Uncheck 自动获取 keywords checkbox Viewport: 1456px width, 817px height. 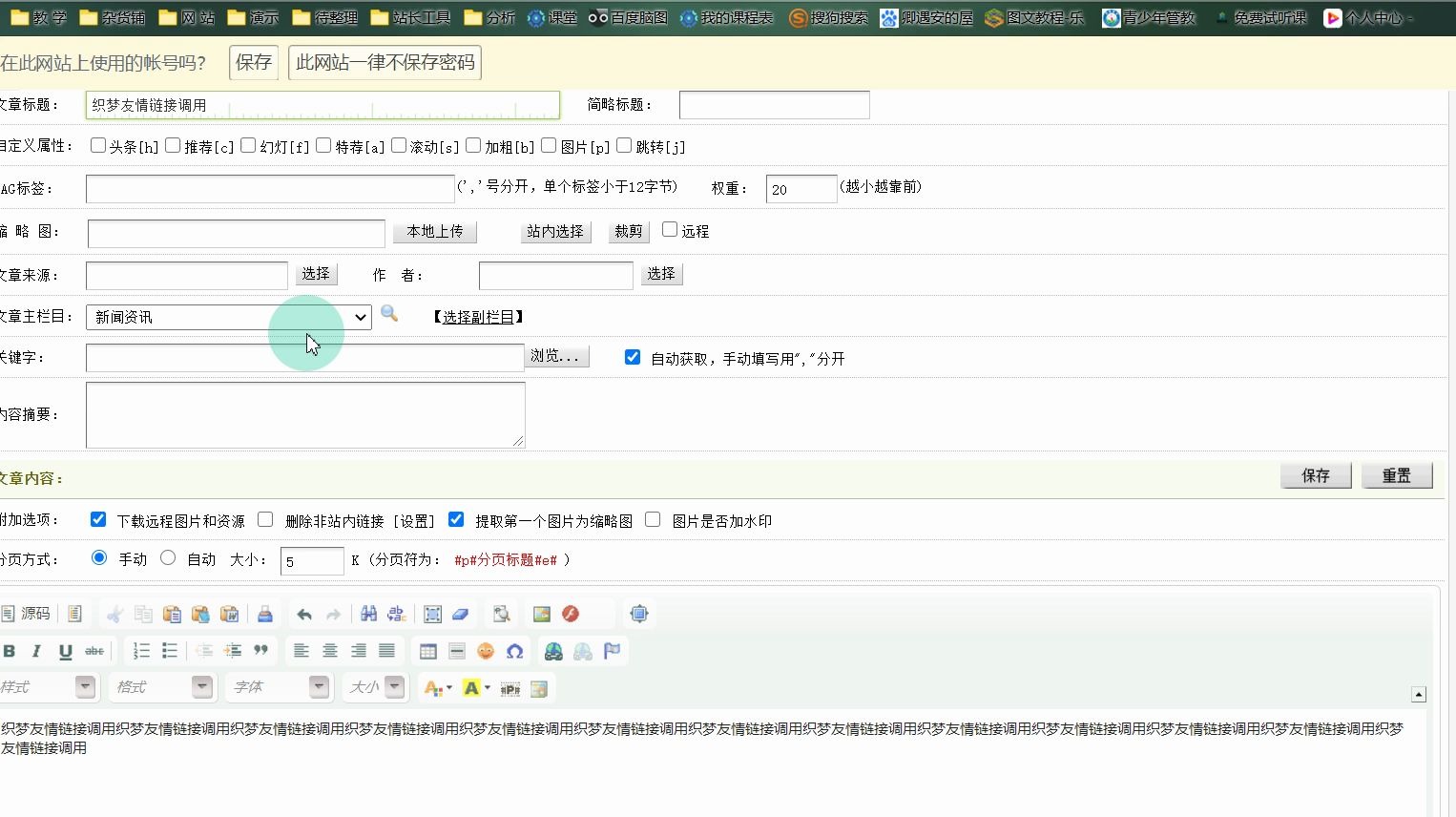click(633, 357)
